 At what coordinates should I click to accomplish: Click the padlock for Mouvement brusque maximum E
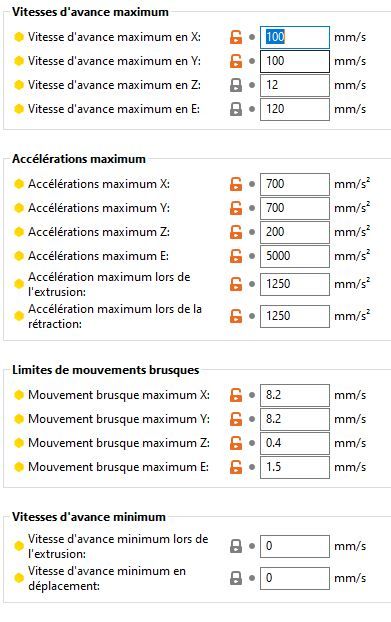click(x=236, y=467)
